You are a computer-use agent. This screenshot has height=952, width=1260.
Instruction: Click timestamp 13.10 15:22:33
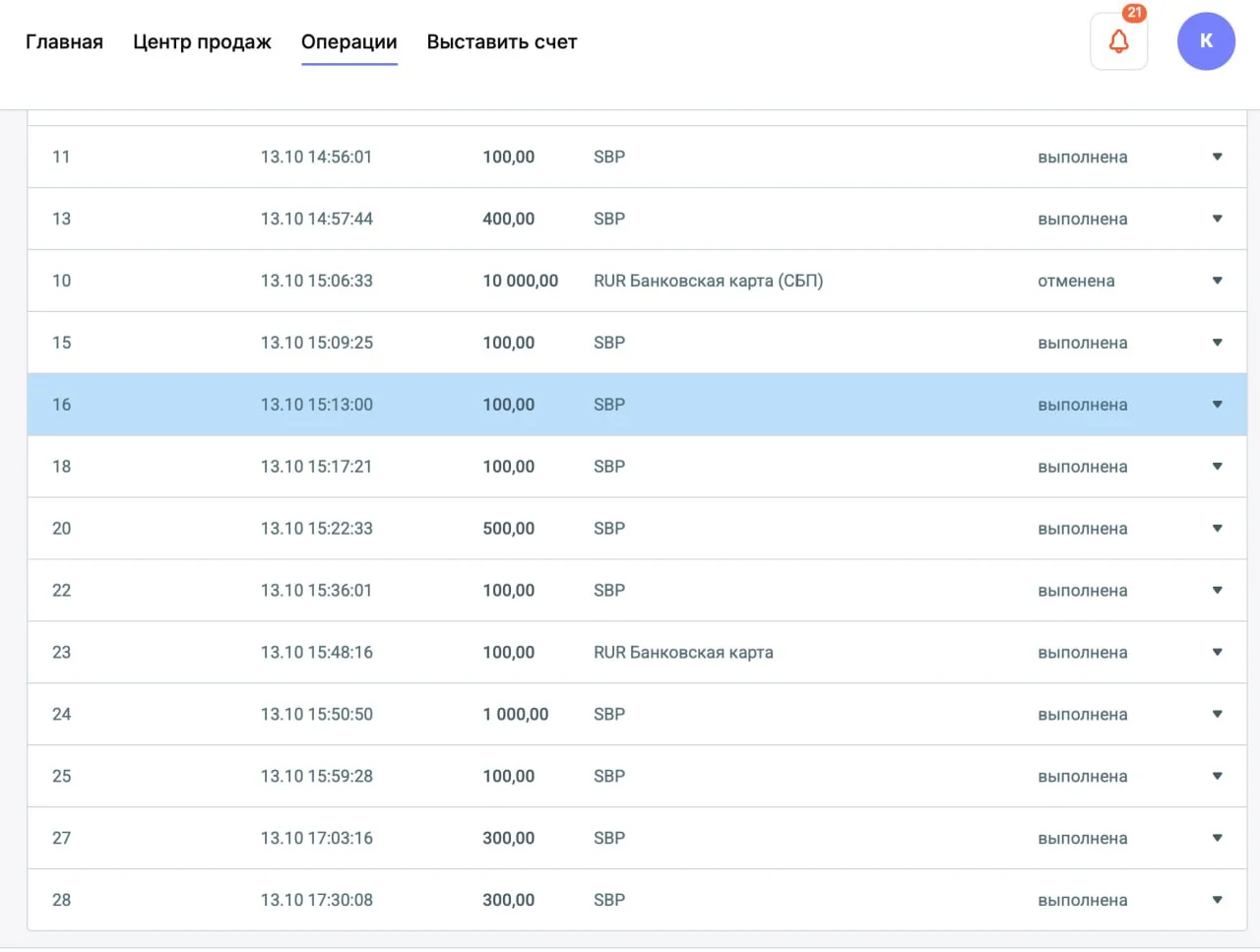tap(316, 529)
